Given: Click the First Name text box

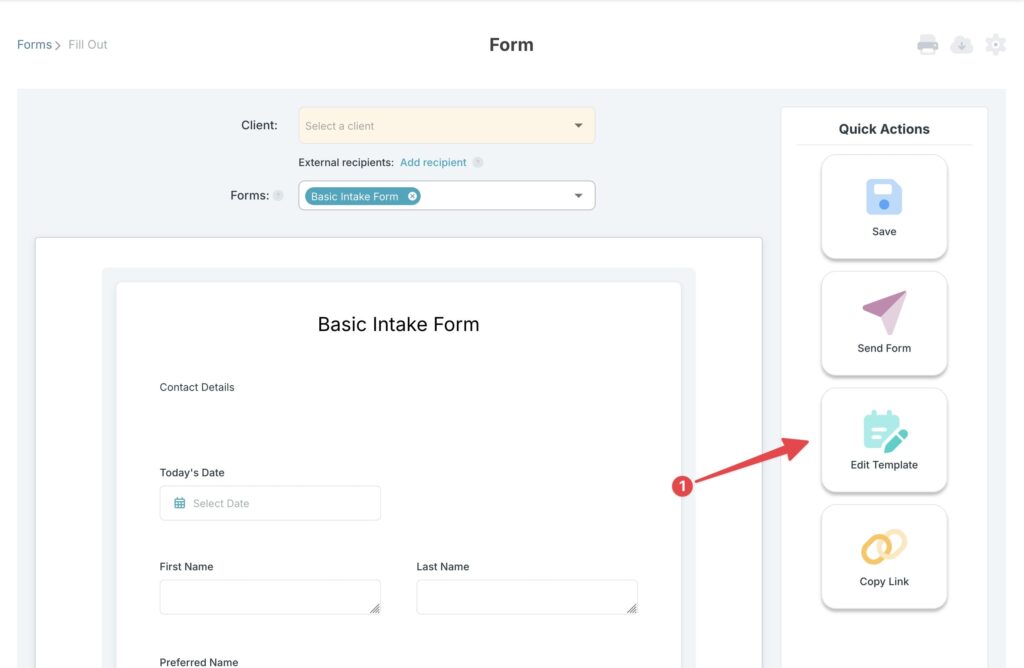Looking at the screenshot, I should pos(270,597).
